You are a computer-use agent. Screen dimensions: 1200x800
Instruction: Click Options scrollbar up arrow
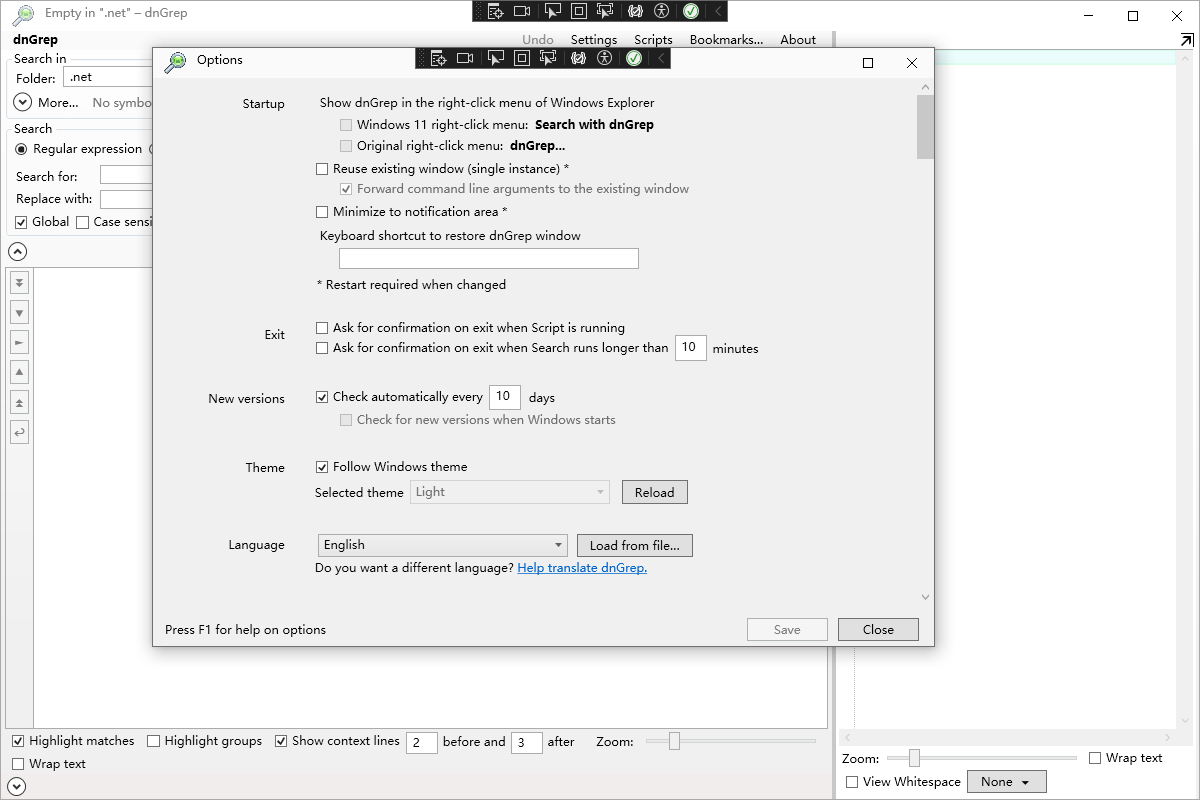925,87
